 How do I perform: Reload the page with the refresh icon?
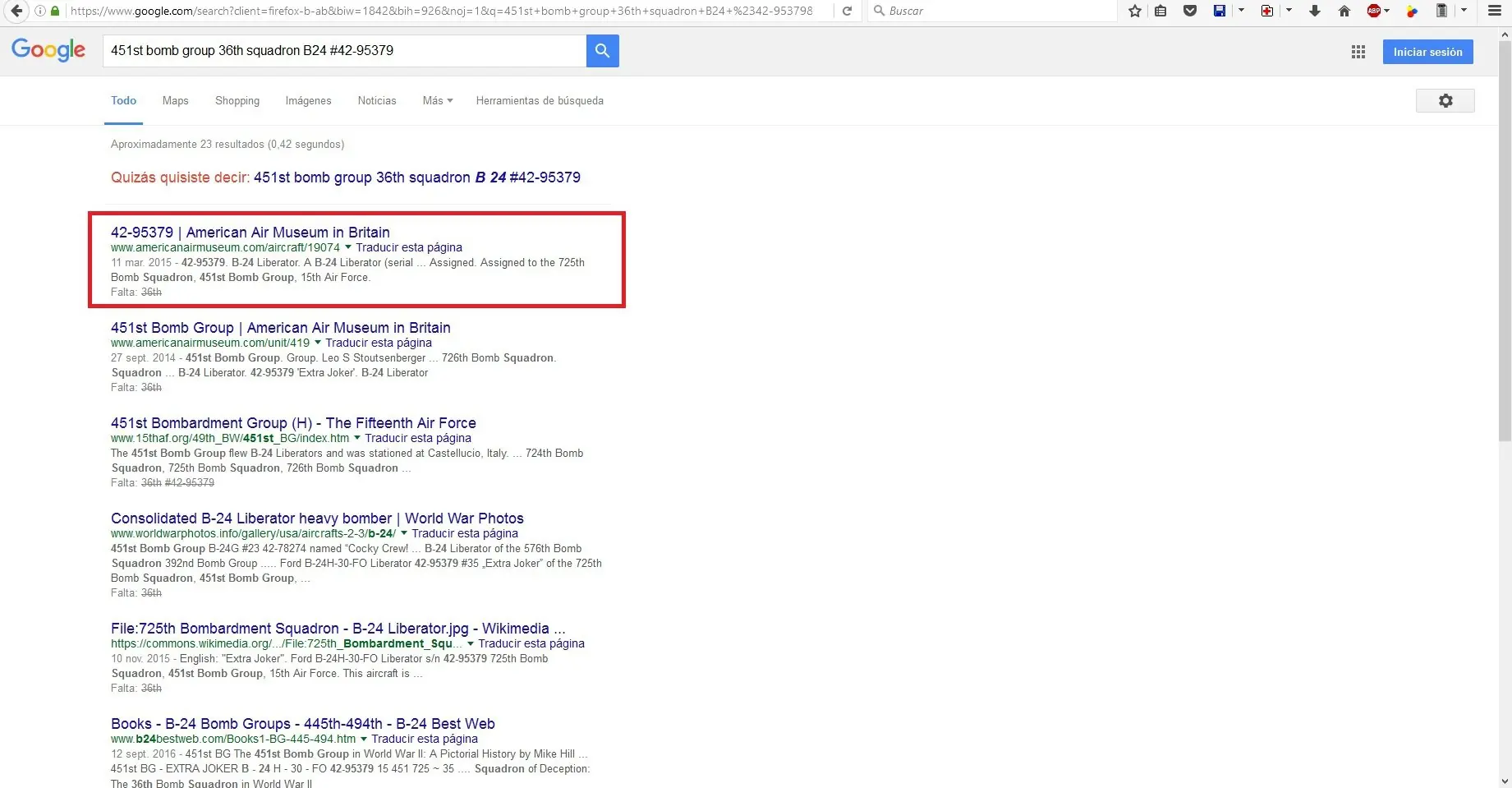click(x=847, y=11)
